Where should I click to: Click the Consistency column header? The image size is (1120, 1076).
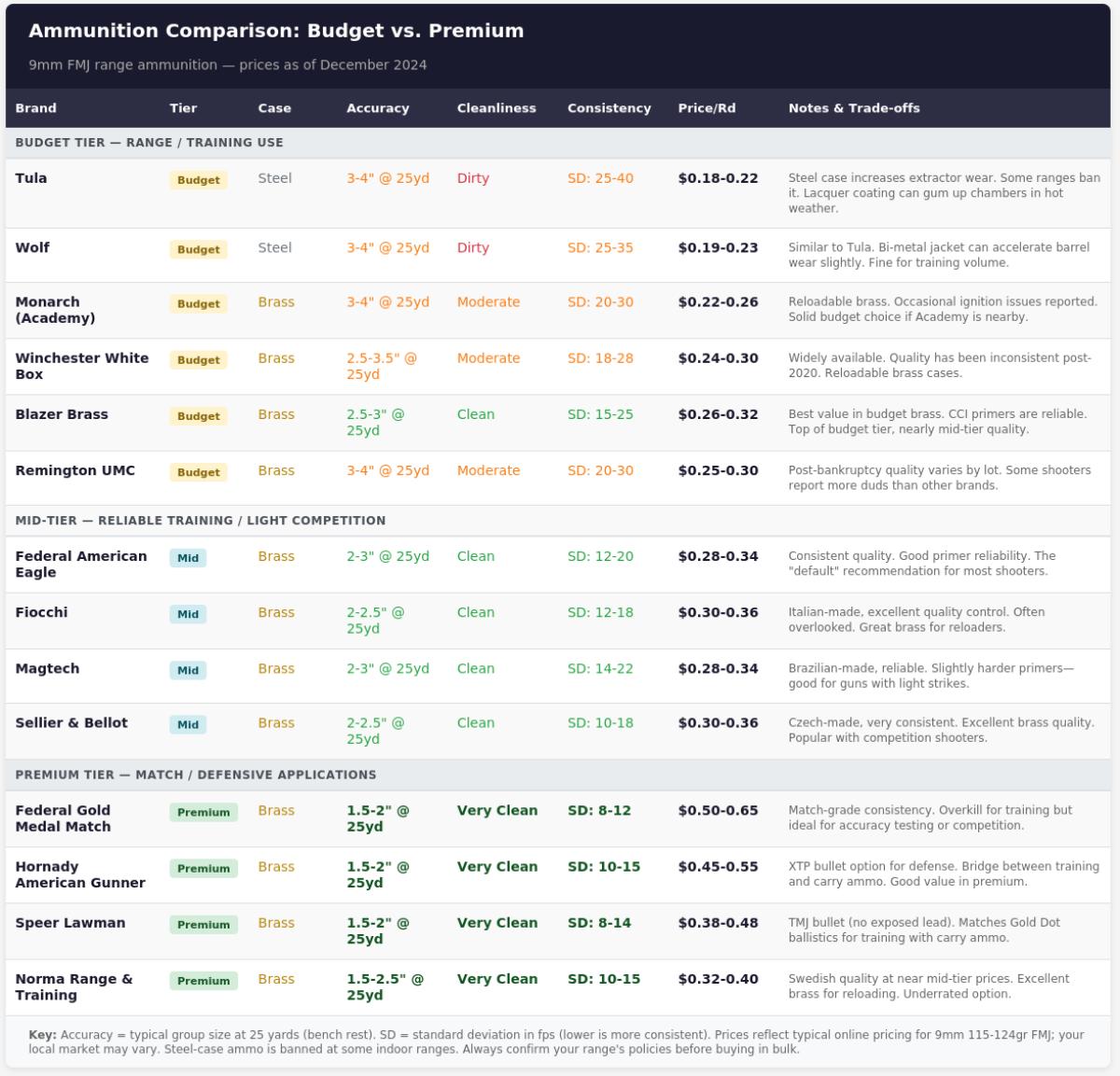(x=609, y=108)
